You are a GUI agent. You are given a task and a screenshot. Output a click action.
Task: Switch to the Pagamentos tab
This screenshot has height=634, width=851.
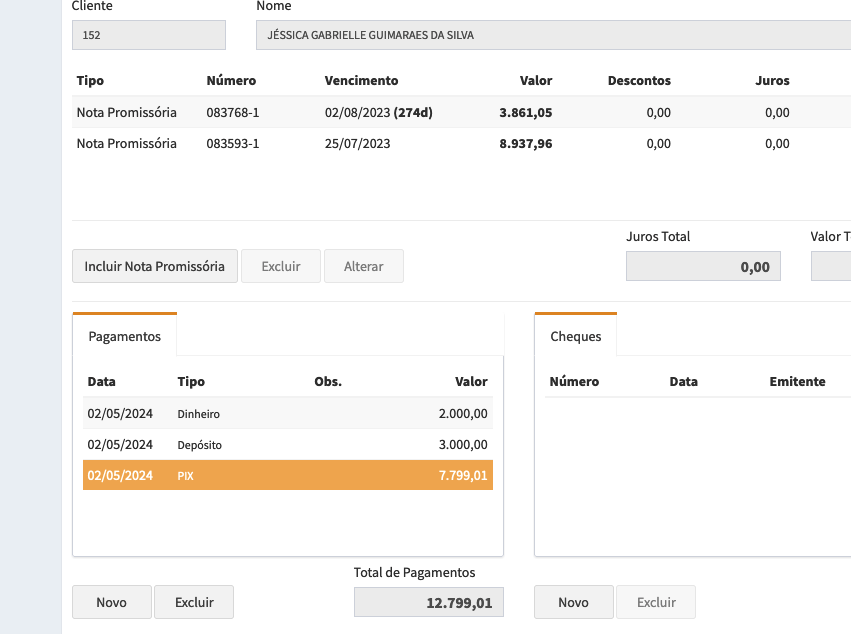tap(125, 336)
